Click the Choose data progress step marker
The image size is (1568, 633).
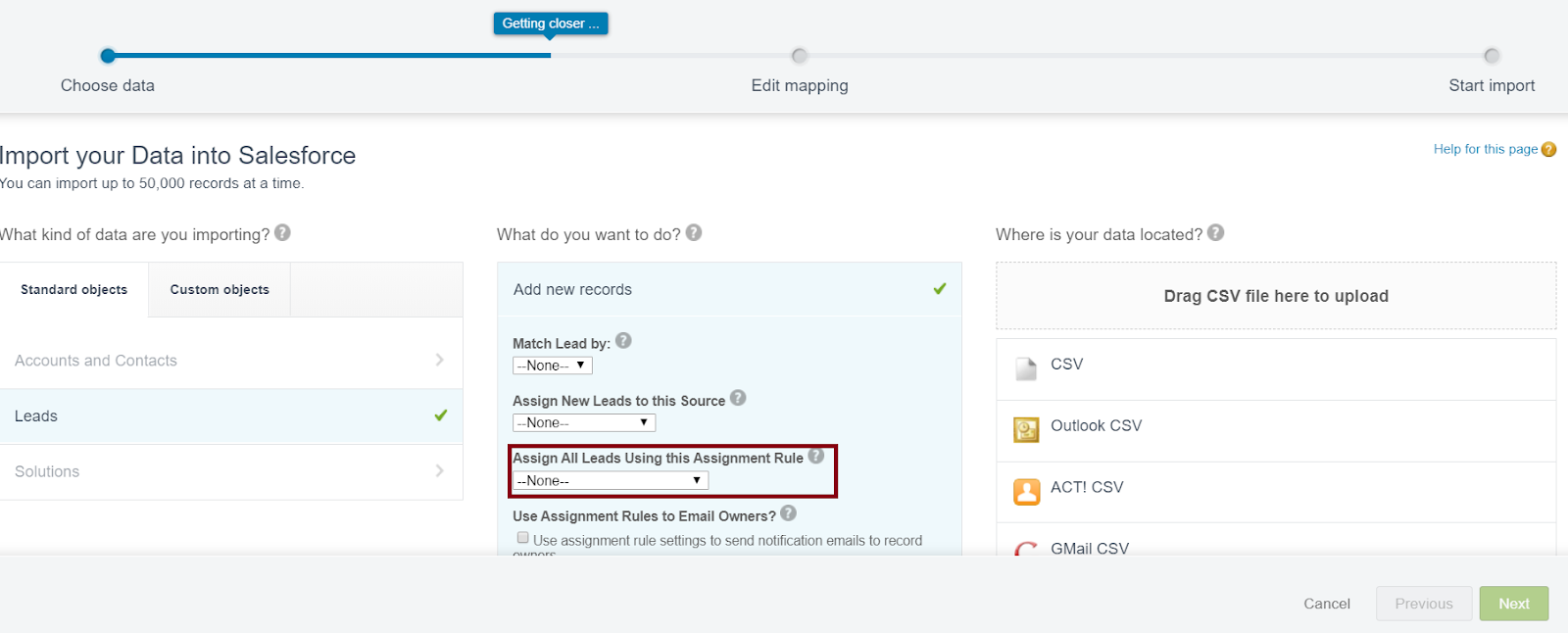108,56
